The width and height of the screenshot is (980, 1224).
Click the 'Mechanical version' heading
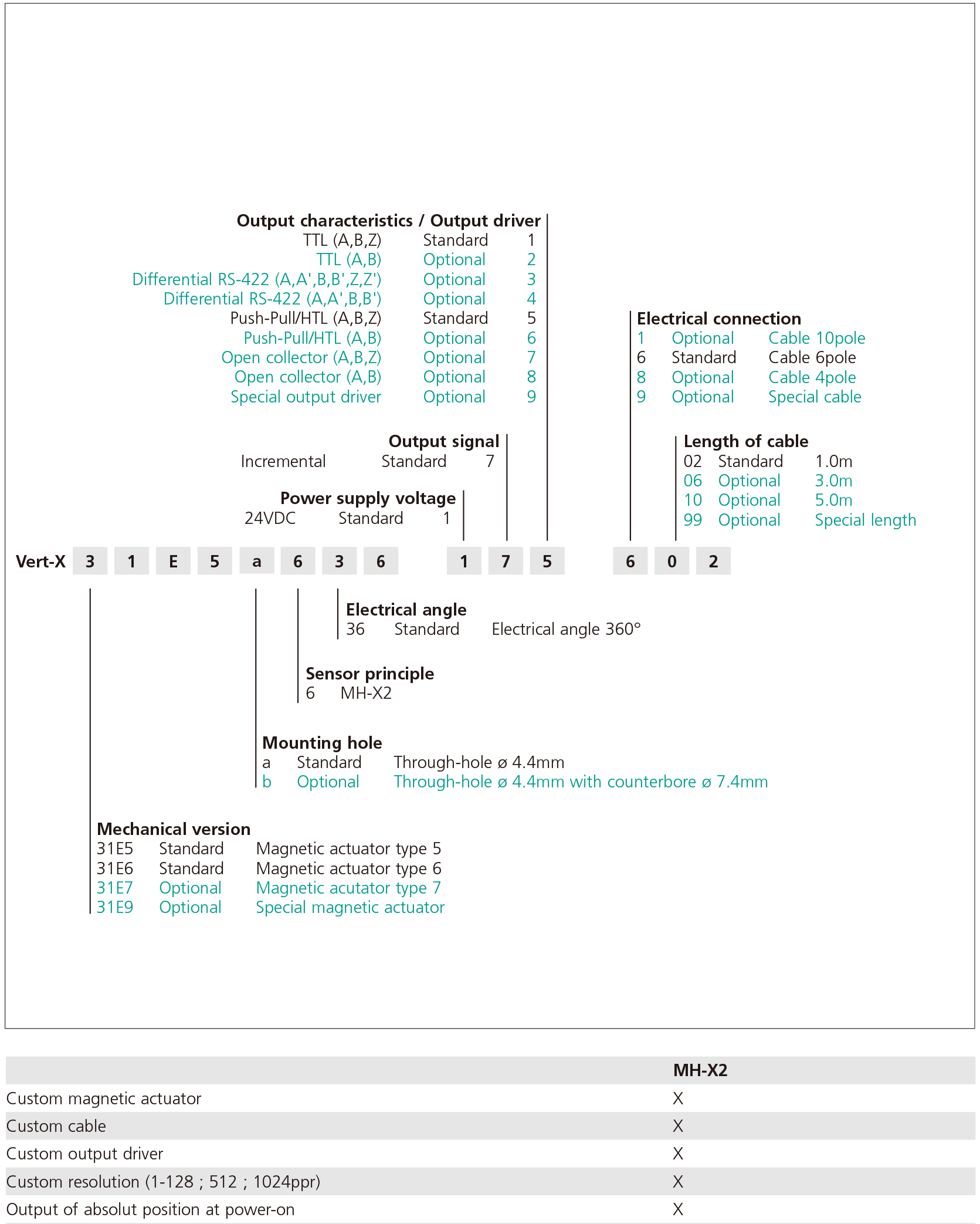(x=174, y=829)
